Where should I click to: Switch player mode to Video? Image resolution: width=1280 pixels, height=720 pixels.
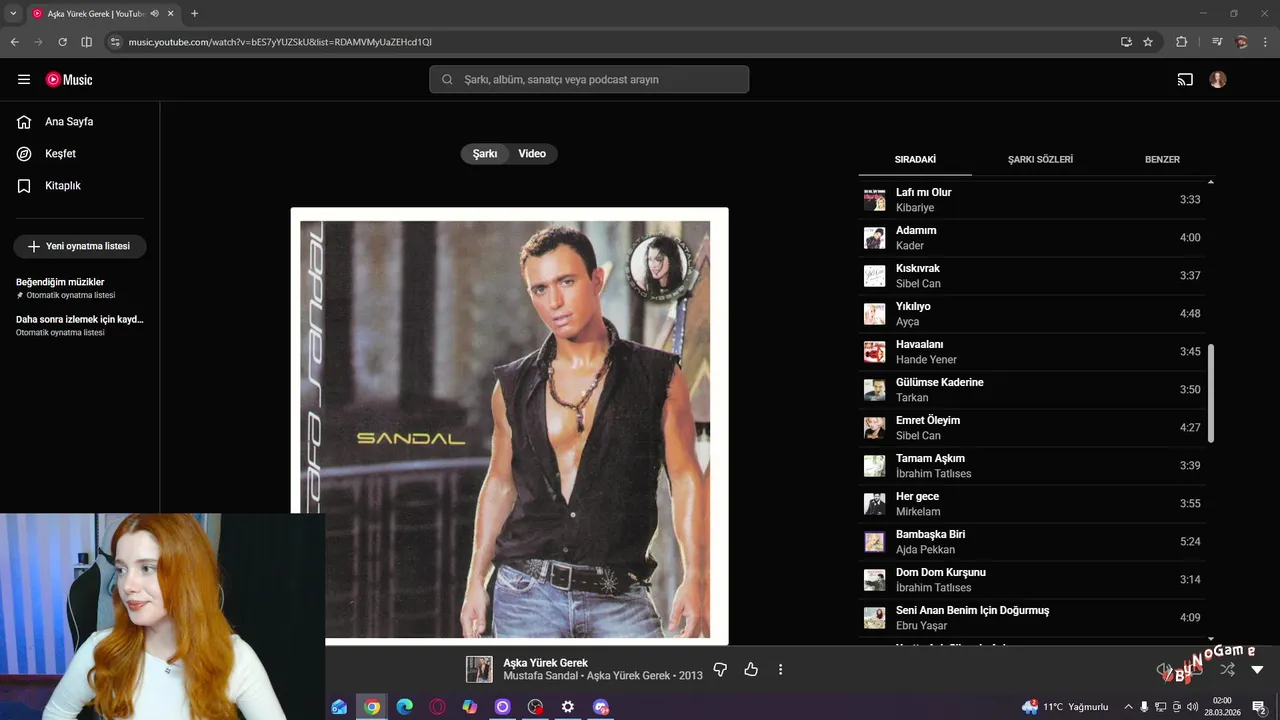[532, 154]
